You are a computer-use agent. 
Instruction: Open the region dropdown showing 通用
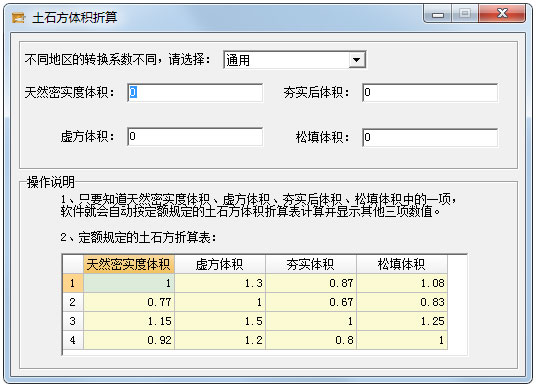point(294,60)
